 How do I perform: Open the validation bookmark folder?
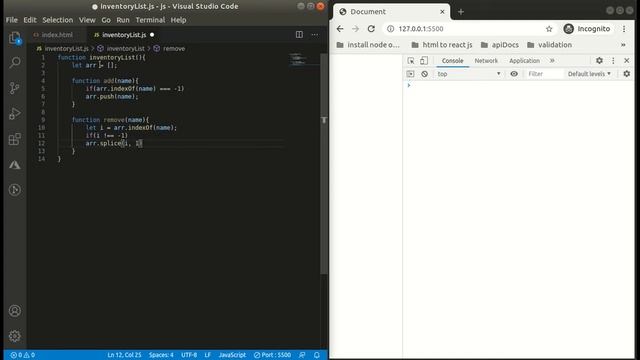pyautogui.click(x=549, y=45)
